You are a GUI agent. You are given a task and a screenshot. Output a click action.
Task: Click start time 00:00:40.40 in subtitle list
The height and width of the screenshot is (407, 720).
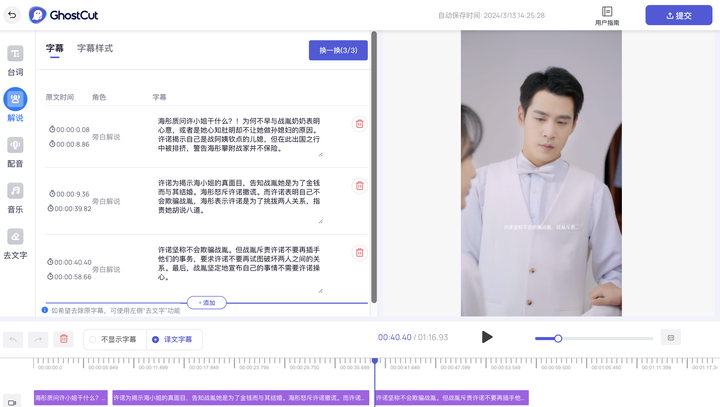pos(73,262)
